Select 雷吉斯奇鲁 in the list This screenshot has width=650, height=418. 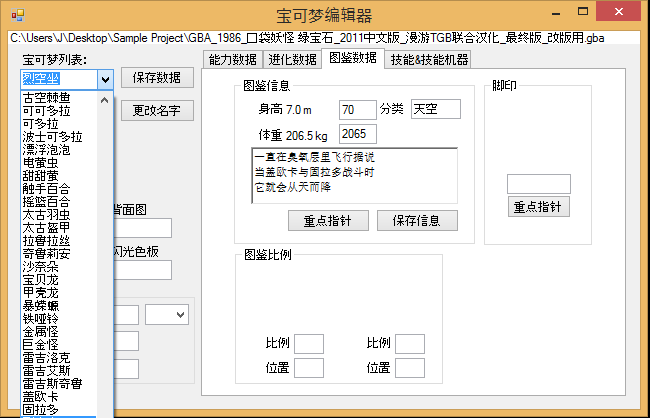[x=59, y=384]
